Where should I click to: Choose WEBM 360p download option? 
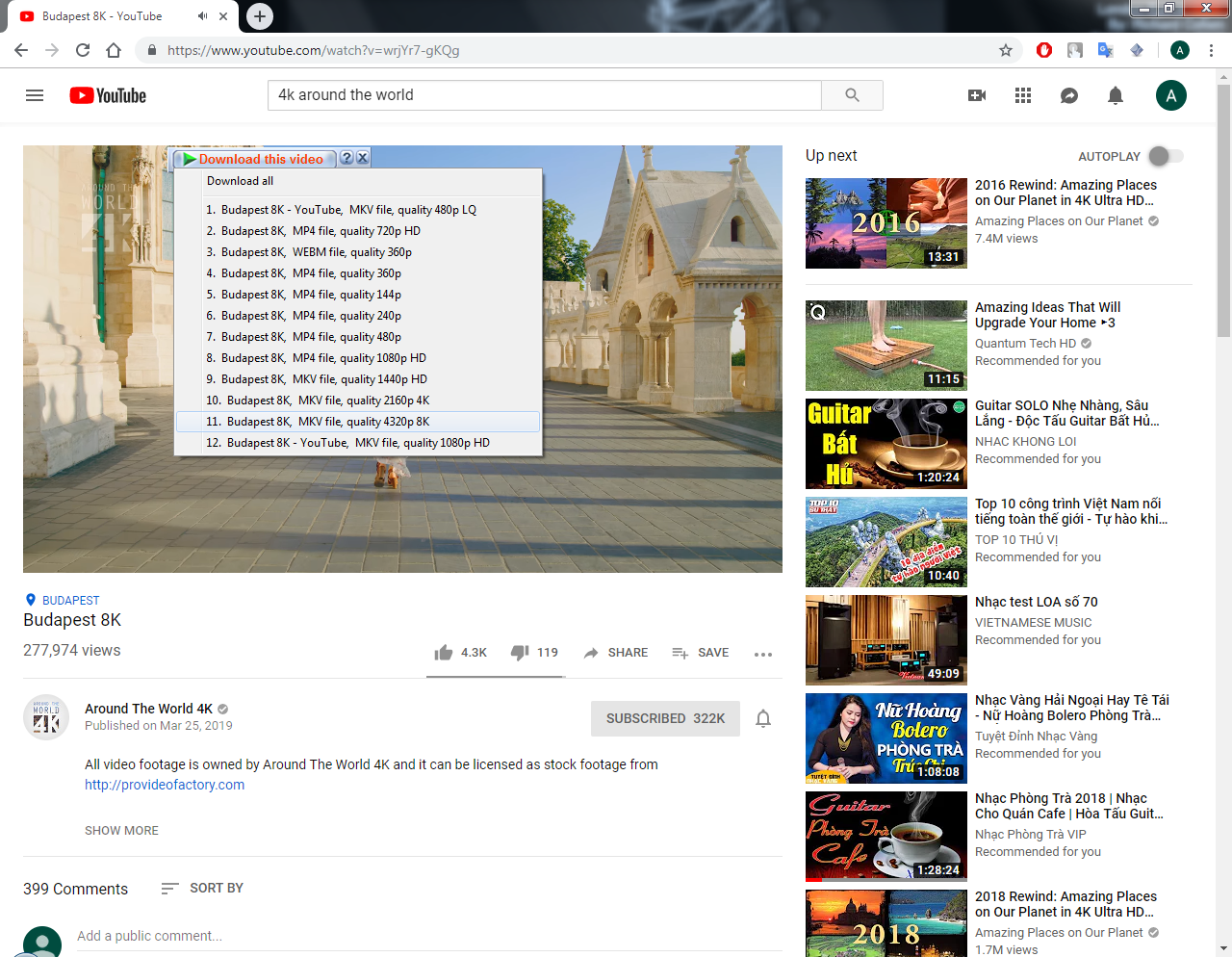(358, 252)
